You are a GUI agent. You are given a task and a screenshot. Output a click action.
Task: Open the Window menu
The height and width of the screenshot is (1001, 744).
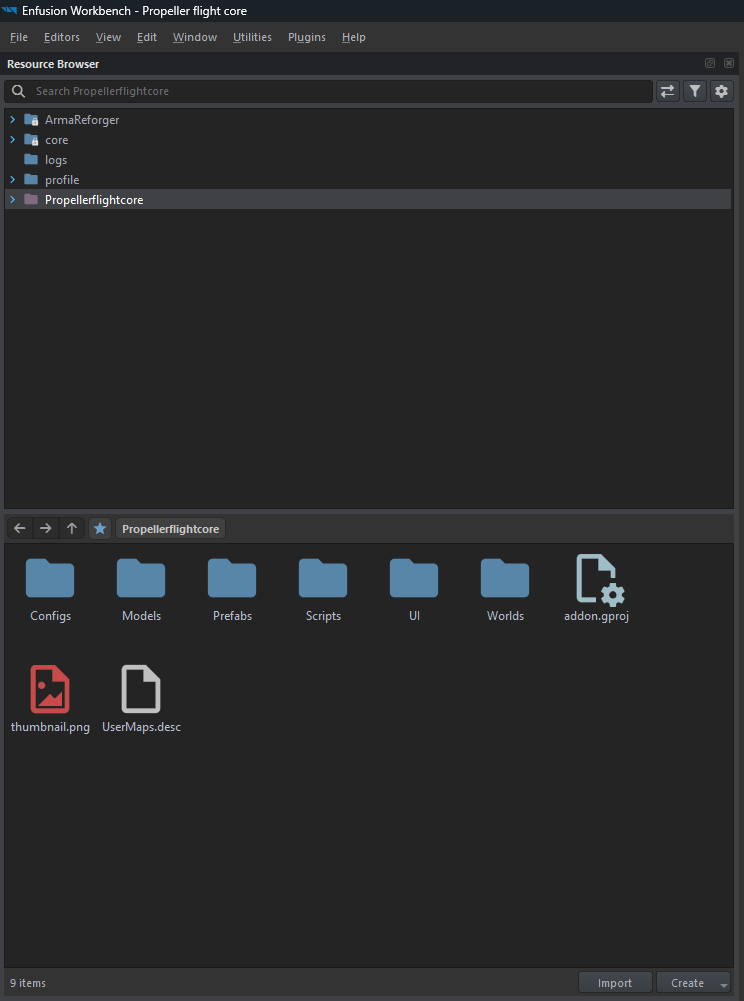tap(195, 37)
